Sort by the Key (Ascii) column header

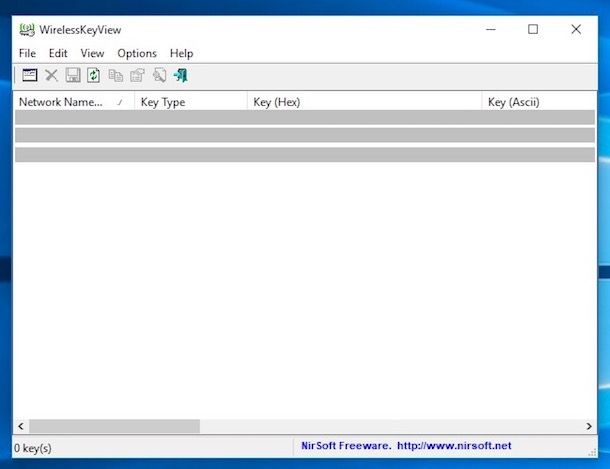(539, 102)
